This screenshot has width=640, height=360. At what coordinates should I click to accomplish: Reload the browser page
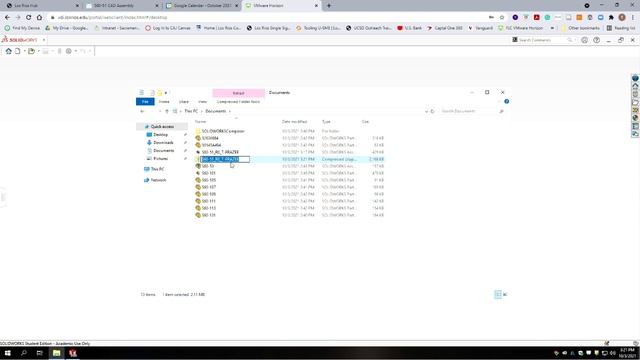coord(29,18)
